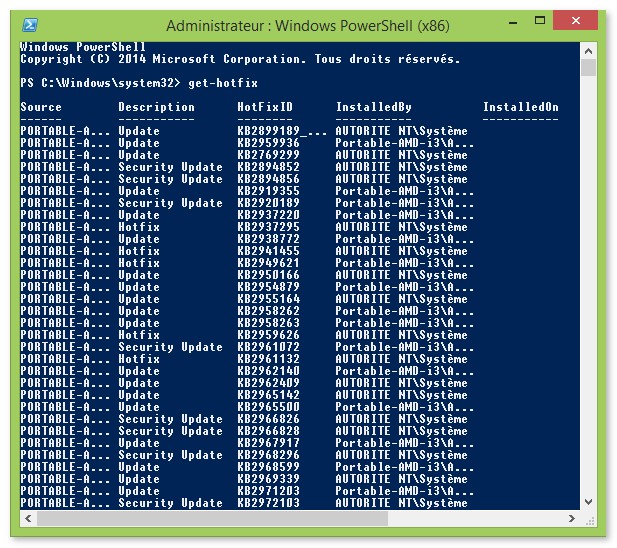The image size is (617, 548).
Task: Click hotfix ID KB2968296
Action: click(x=268, y=455)
